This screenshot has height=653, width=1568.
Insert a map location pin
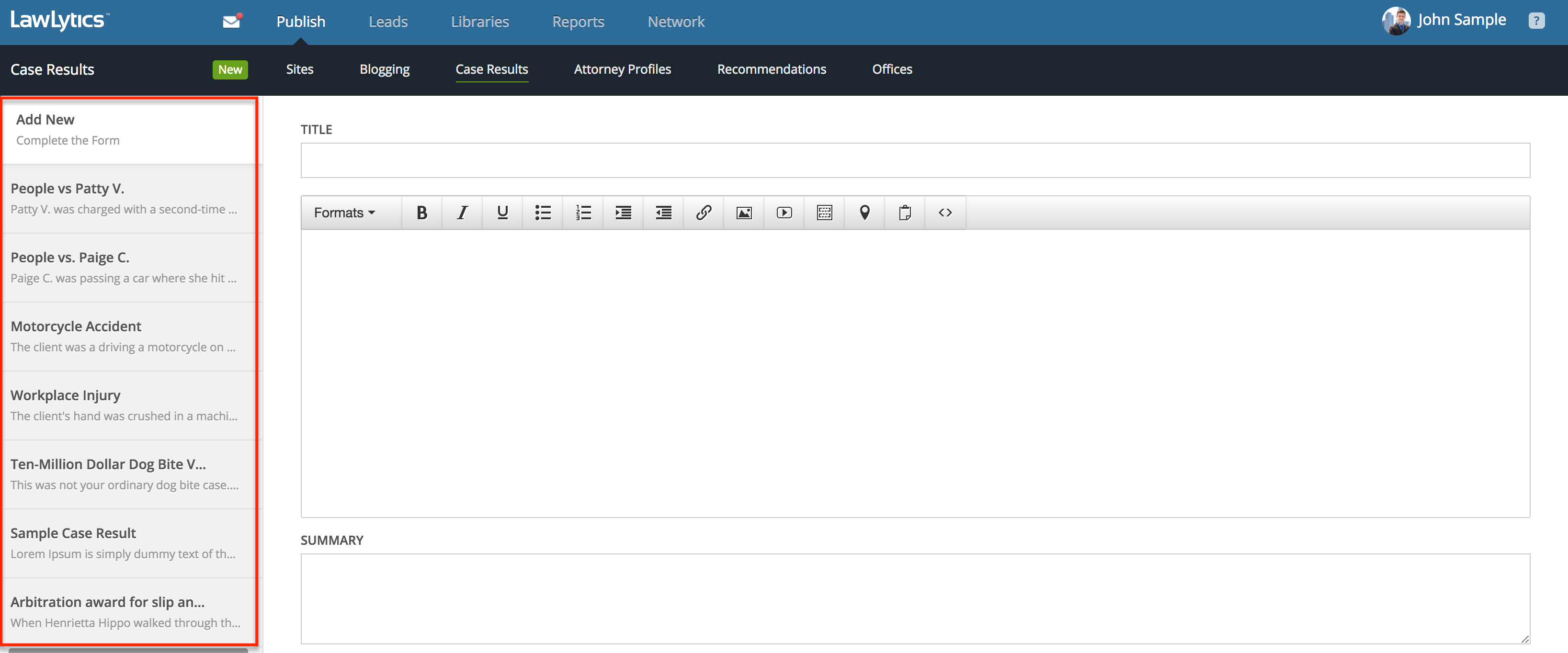[x=864, y=213]
